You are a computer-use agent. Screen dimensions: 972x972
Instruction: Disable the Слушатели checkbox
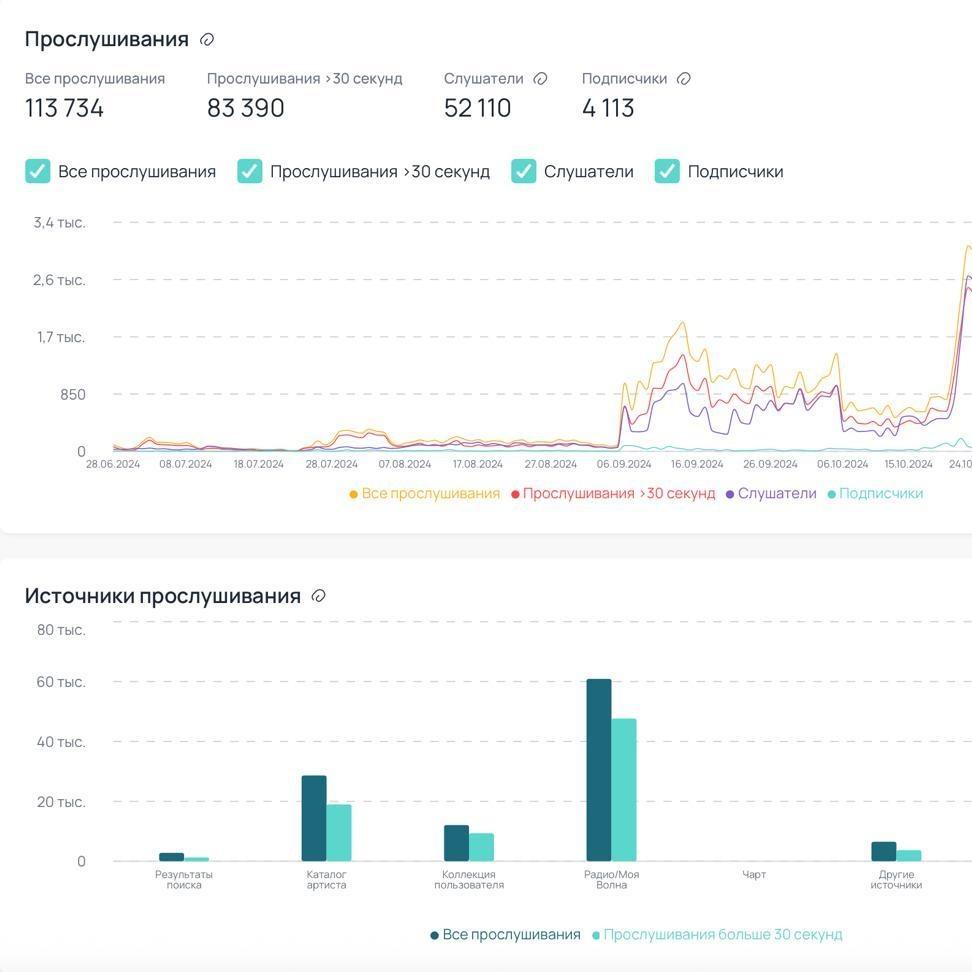coord(524,171)
